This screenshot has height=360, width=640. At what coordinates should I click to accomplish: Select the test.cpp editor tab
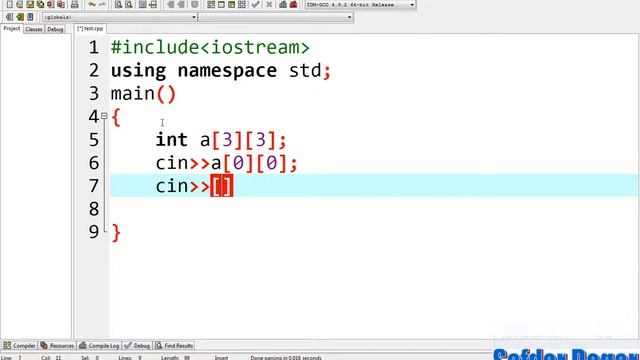tap(90, 29)
